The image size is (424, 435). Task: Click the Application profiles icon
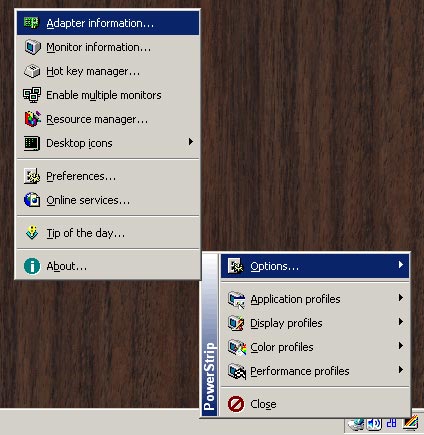coord(236,299)
